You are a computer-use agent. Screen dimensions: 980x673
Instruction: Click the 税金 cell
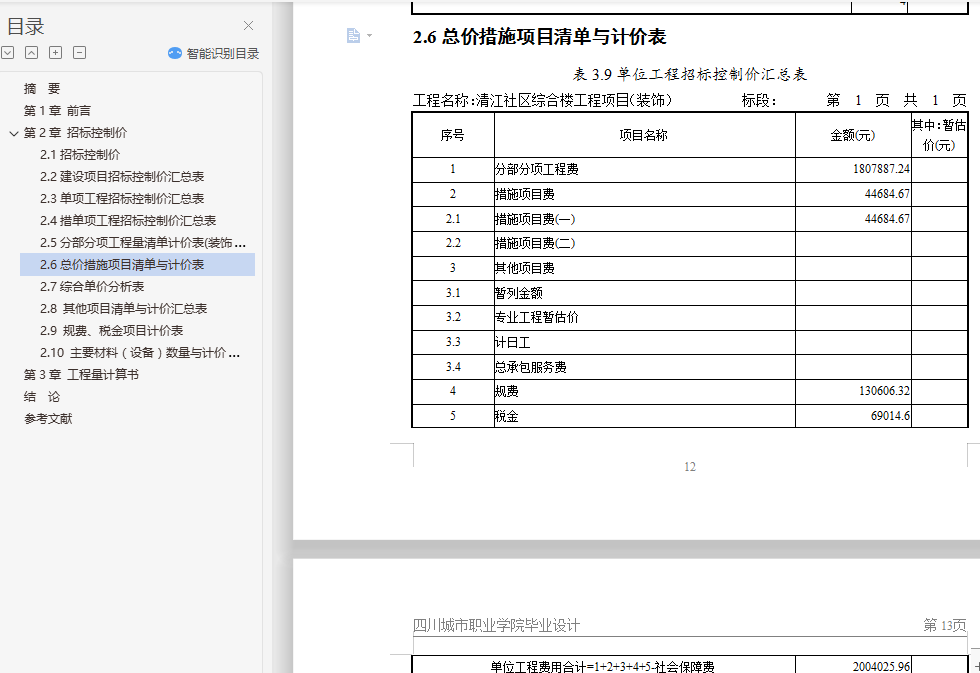click(644, 416)
